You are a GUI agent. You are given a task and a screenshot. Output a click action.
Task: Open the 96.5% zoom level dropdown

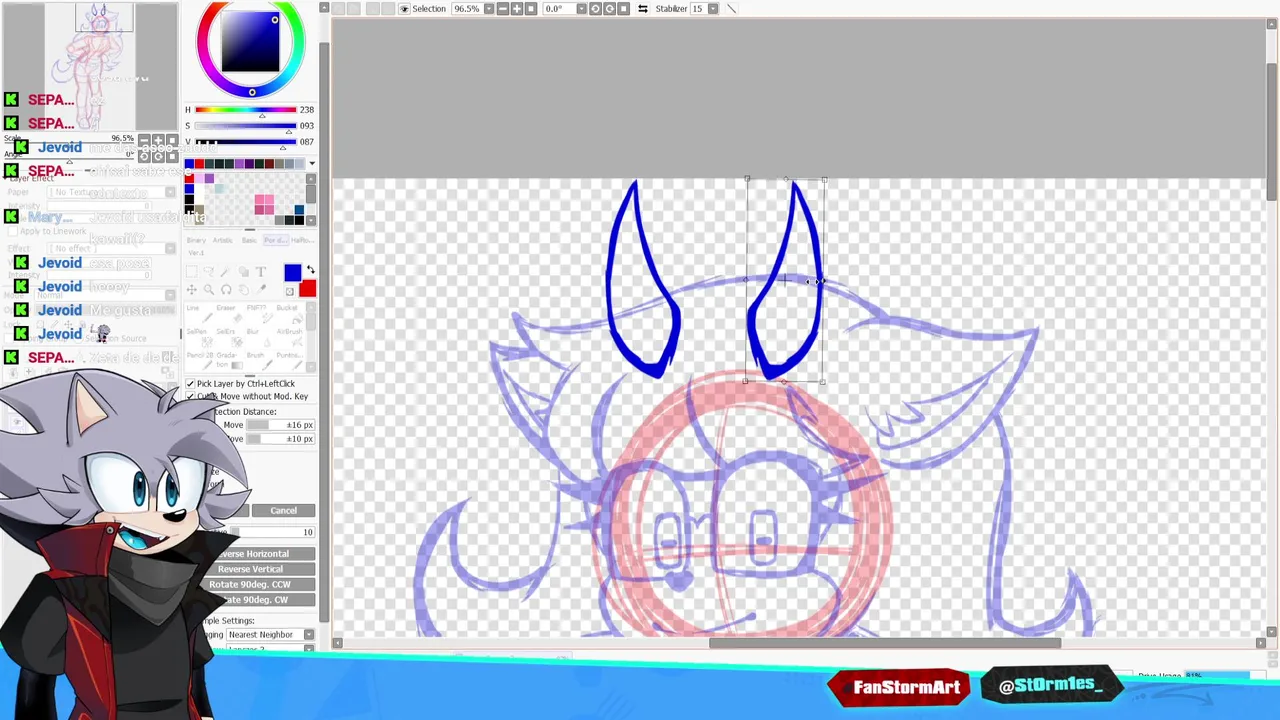489,8
